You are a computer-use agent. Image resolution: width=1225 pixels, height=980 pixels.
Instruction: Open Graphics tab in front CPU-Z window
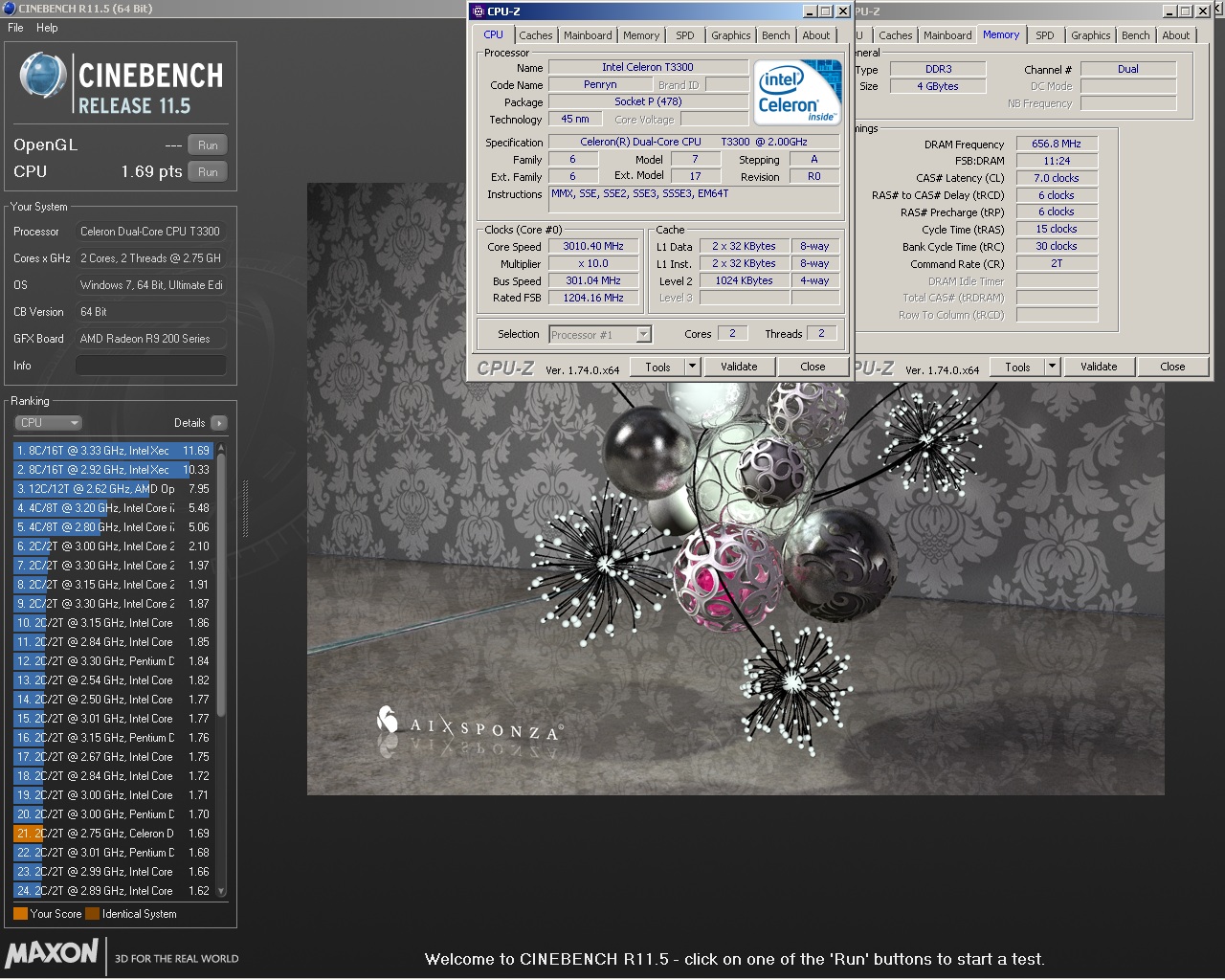point(731,35)
